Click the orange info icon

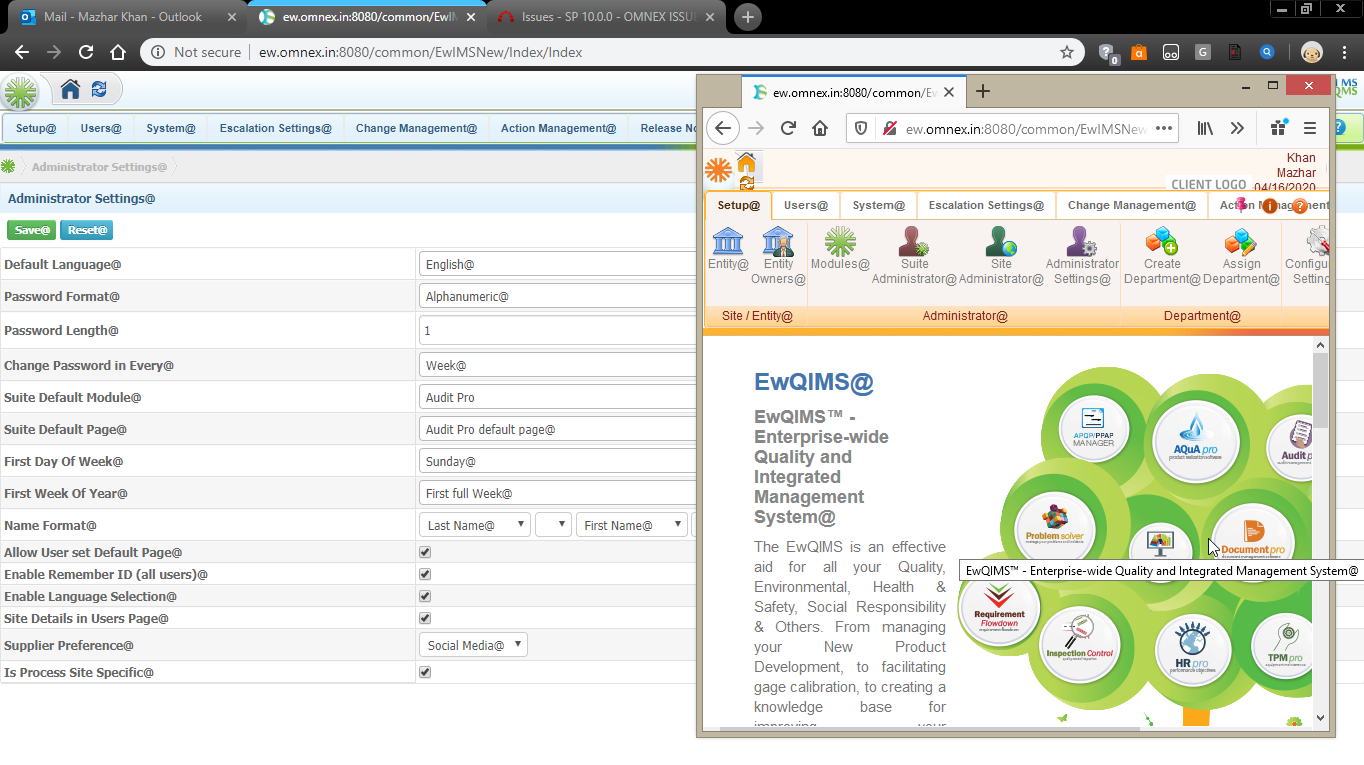click(1270, 206)
